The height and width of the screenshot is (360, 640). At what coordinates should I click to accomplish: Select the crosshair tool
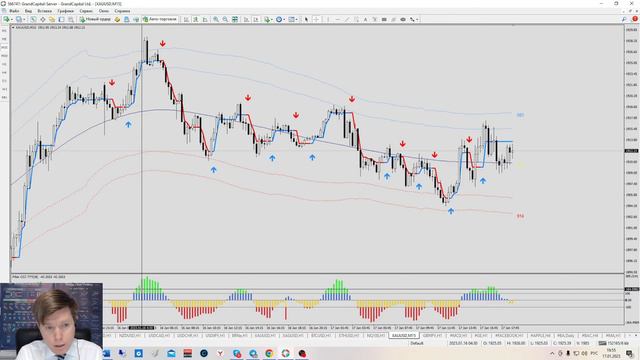coord(316,19)
